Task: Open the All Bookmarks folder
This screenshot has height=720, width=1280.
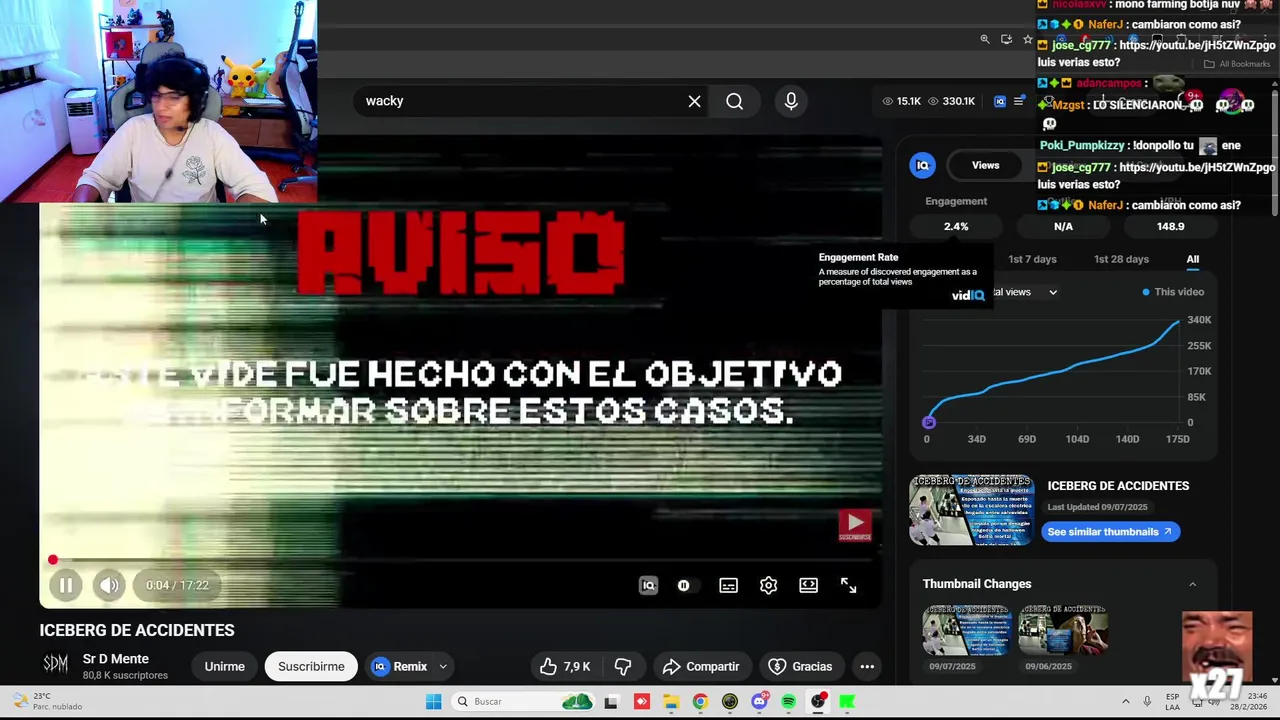Action: 1237,64
